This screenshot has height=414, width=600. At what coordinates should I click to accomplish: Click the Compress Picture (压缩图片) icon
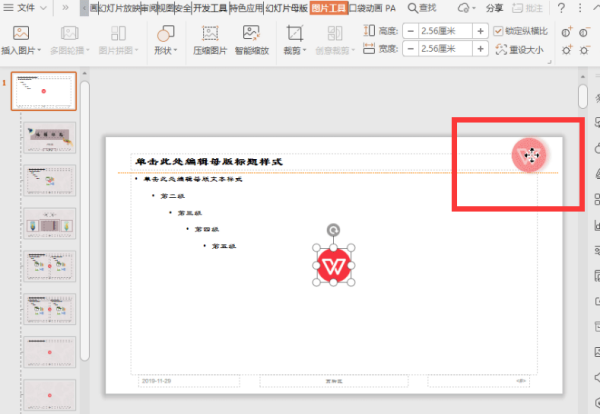(210, 33)
